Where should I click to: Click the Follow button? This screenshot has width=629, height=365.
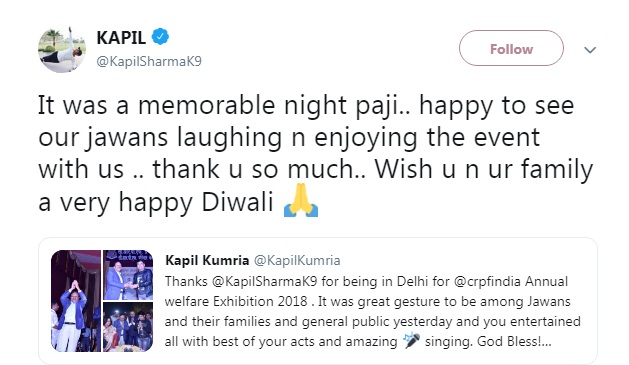(511, 48)
